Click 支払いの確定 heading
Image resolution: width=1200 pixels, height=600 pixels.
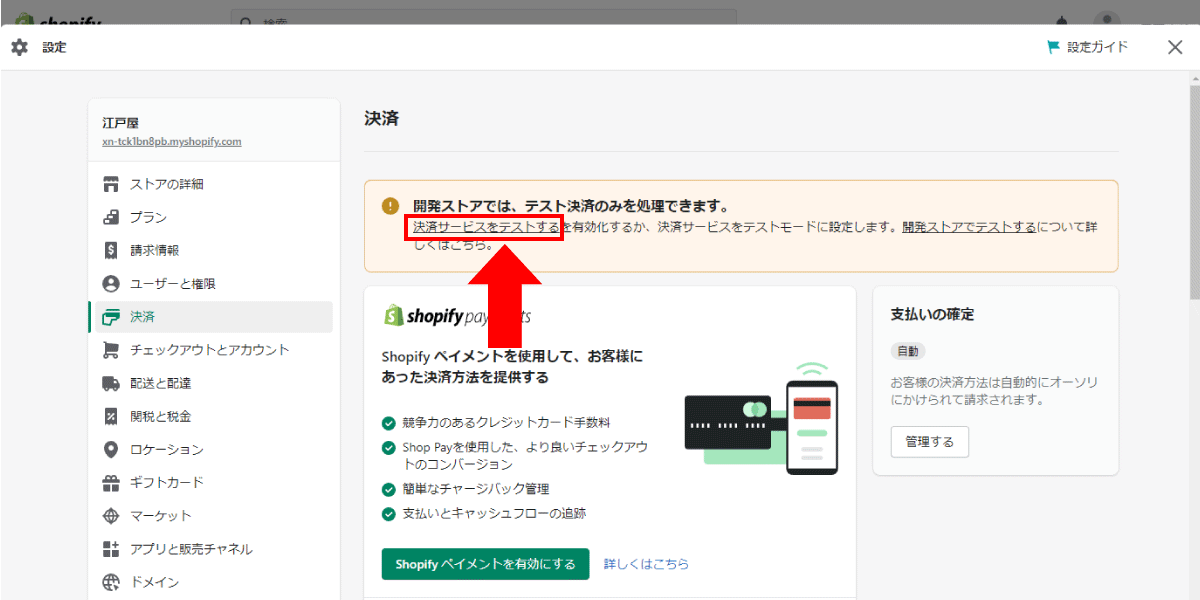coord(932,314)
